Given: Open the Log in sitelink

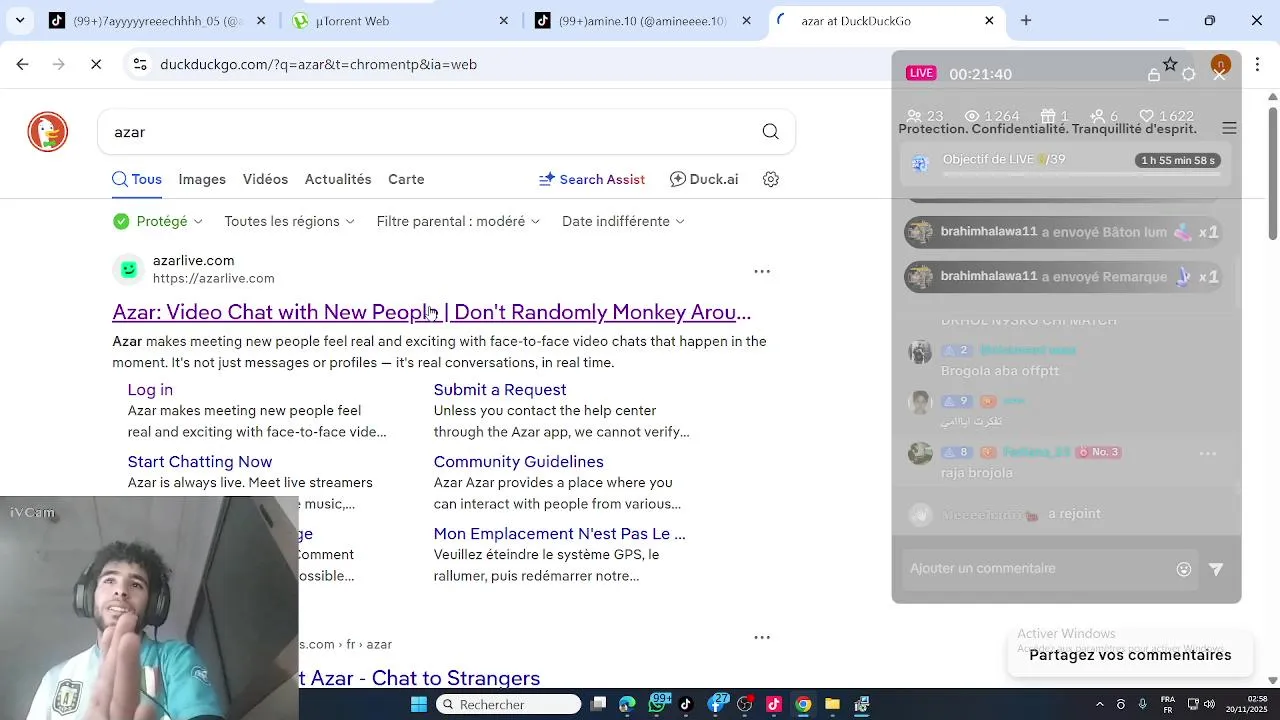Looking at the screenshot, I should 150,390.
